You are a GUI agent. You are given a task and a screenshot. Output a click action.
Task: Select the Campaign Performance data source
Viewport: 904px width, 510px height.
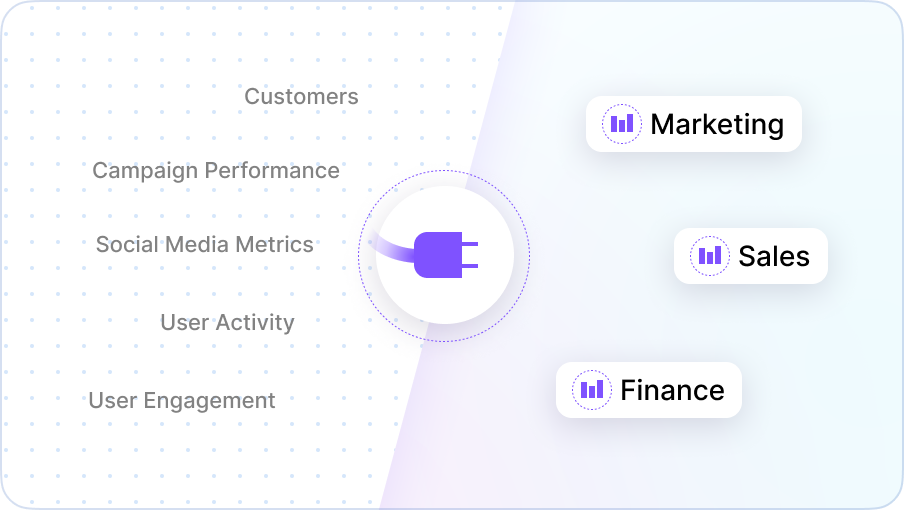click(216, 171)
